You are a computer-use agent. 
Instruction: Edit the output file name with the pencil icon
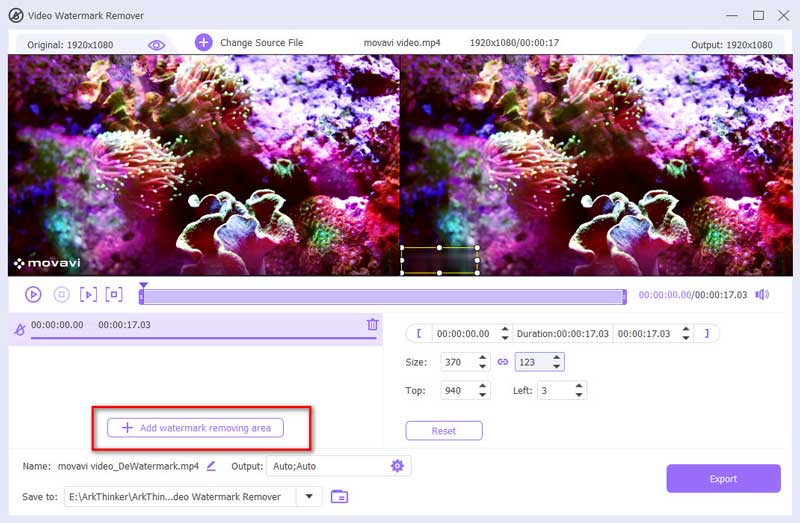coord(211,466)
